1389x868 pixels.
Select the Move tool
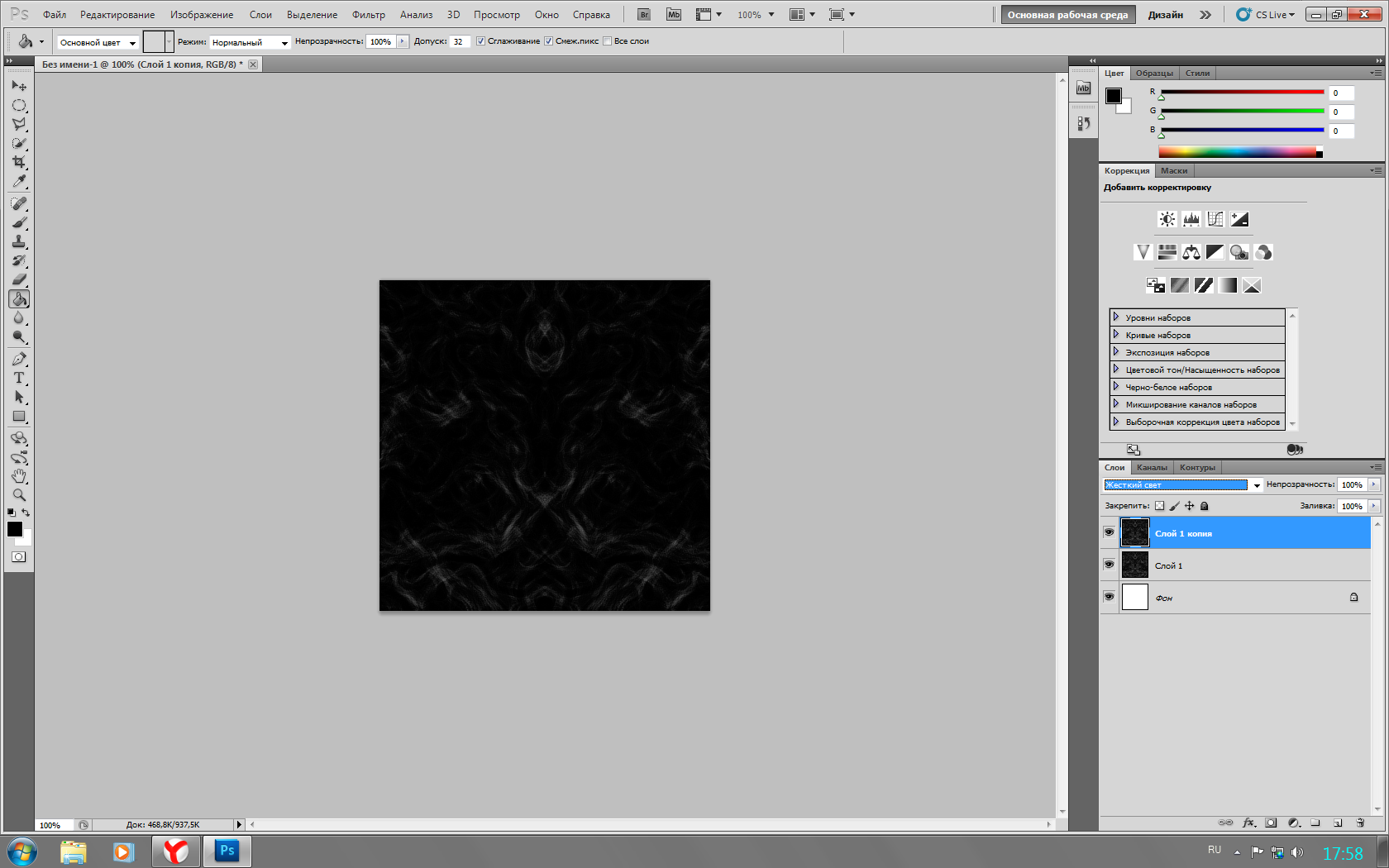[x=19, y=86]
